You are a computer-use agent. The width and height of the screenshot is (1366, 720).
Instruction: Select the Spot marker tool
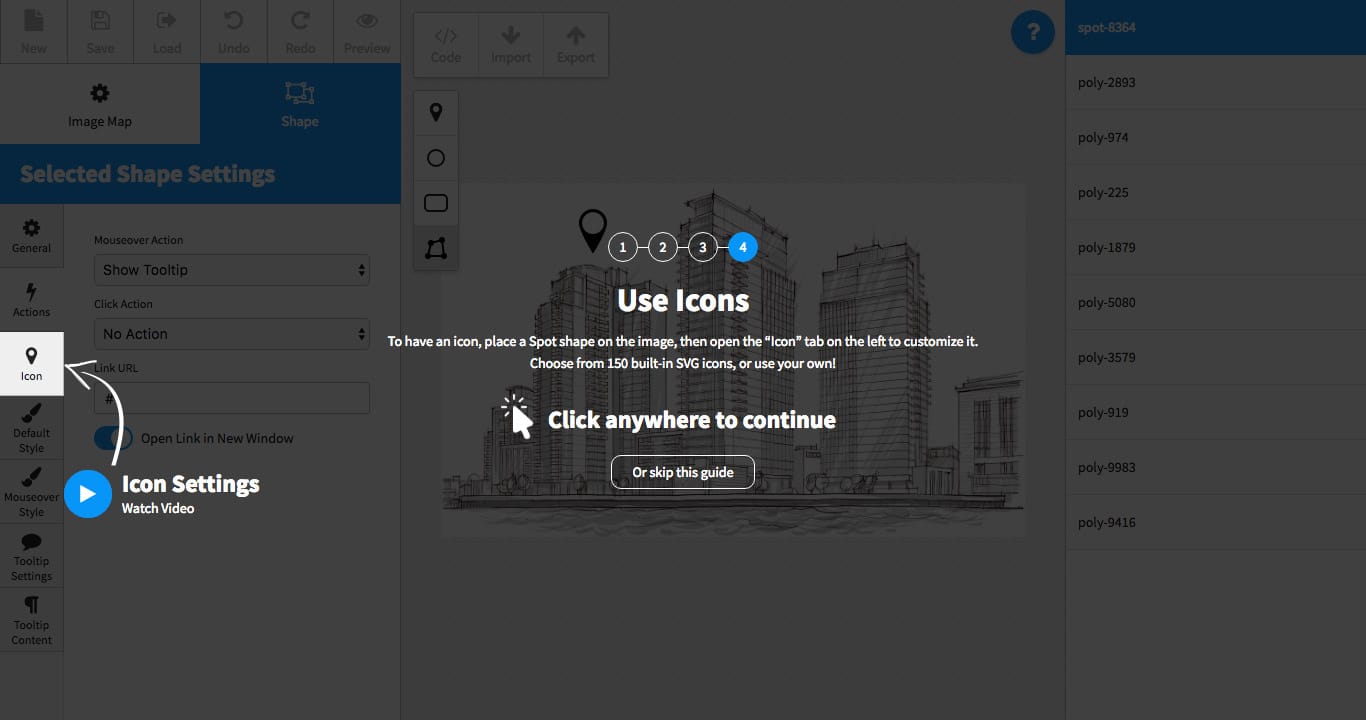pos(436,113)
